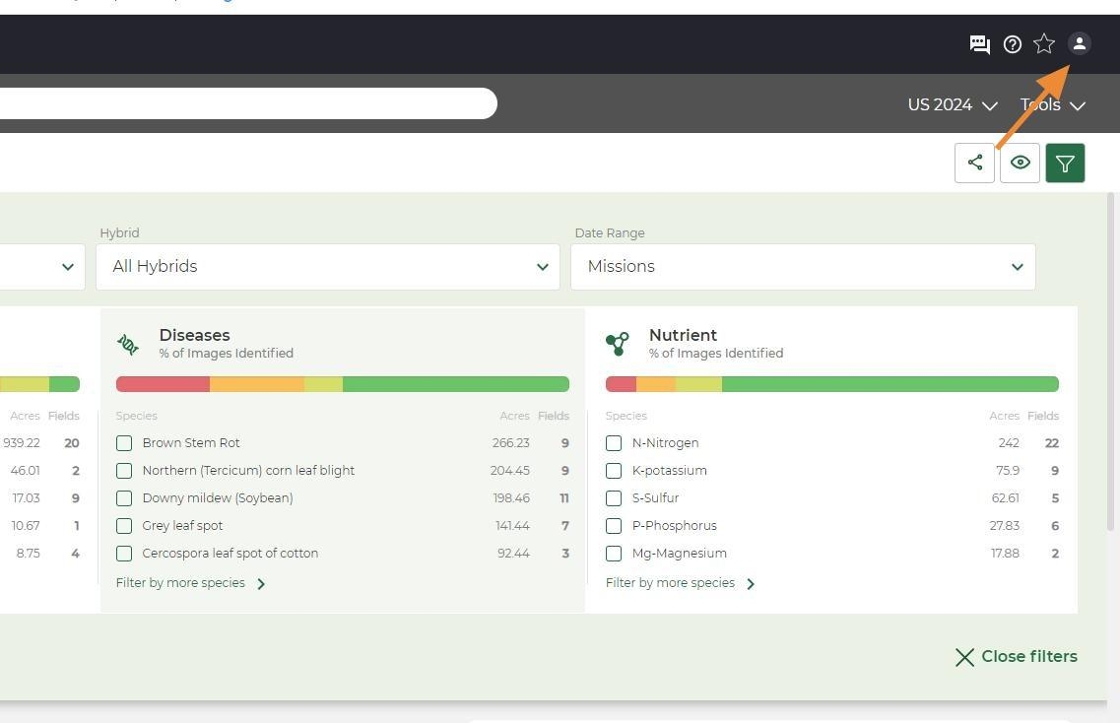Image resolution: width=1120 pixels, height=723 pixels.
Task: Open the user profile icon
Action: pyautogui.click(x=1079, y=44)
